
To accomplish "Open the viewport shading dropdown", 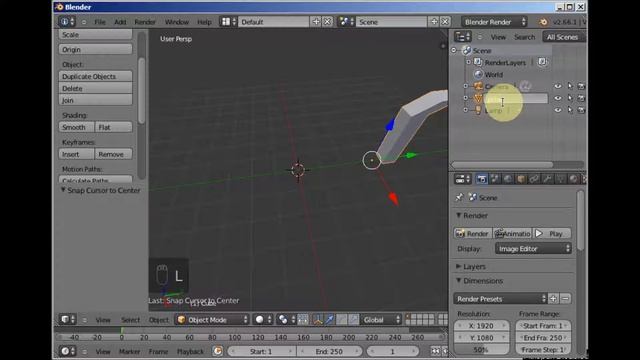I will (x=263, y=320).
